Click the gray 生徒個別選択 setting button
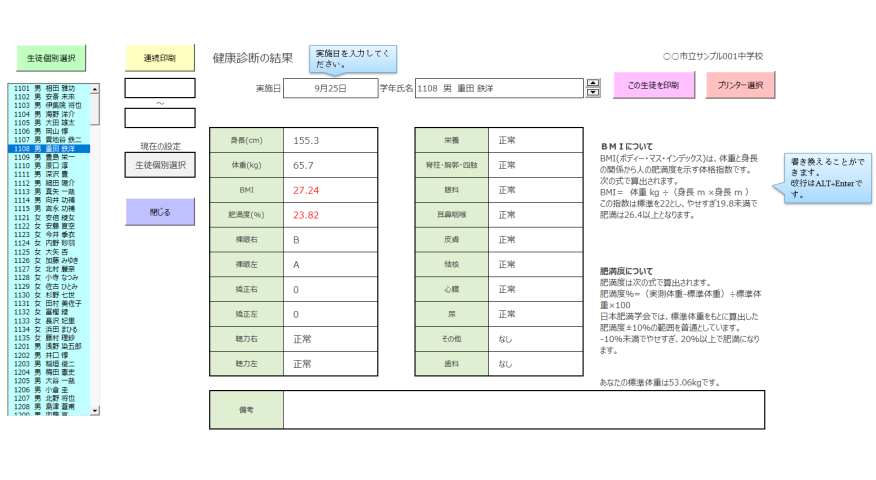876x480 pixels. [x=159, y=164]
